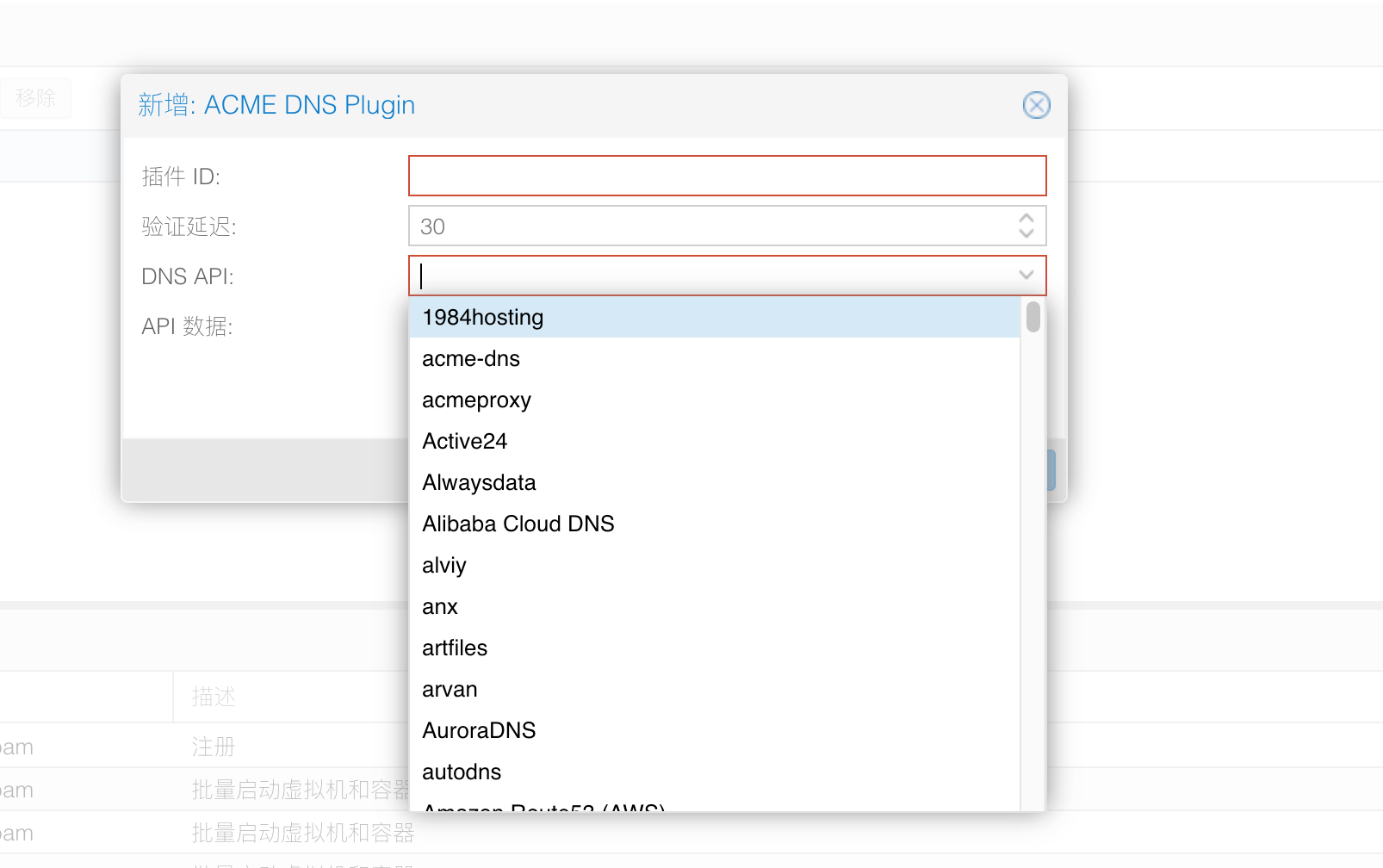Image resolution: width=1383 pixels, height=868 pixels.
Task: Click the 描述 column header in background table
Action: click(x=214, y=697)
